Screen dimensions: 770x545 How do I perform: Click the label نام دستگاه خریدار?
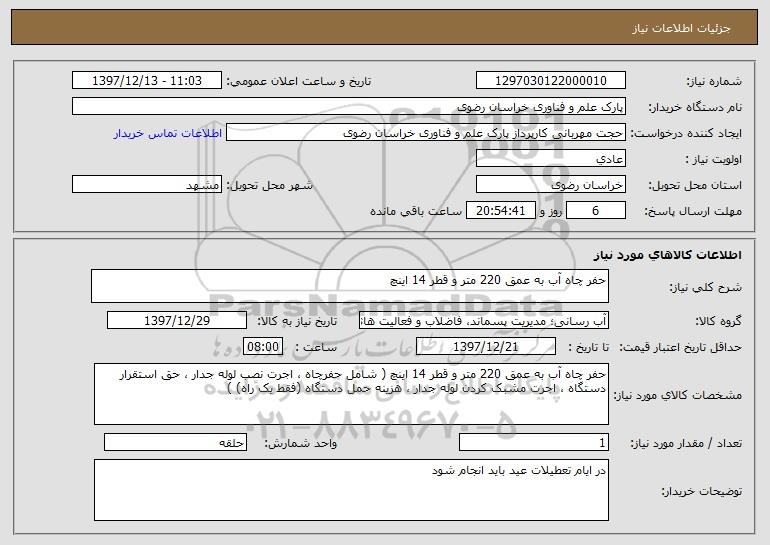695,107
